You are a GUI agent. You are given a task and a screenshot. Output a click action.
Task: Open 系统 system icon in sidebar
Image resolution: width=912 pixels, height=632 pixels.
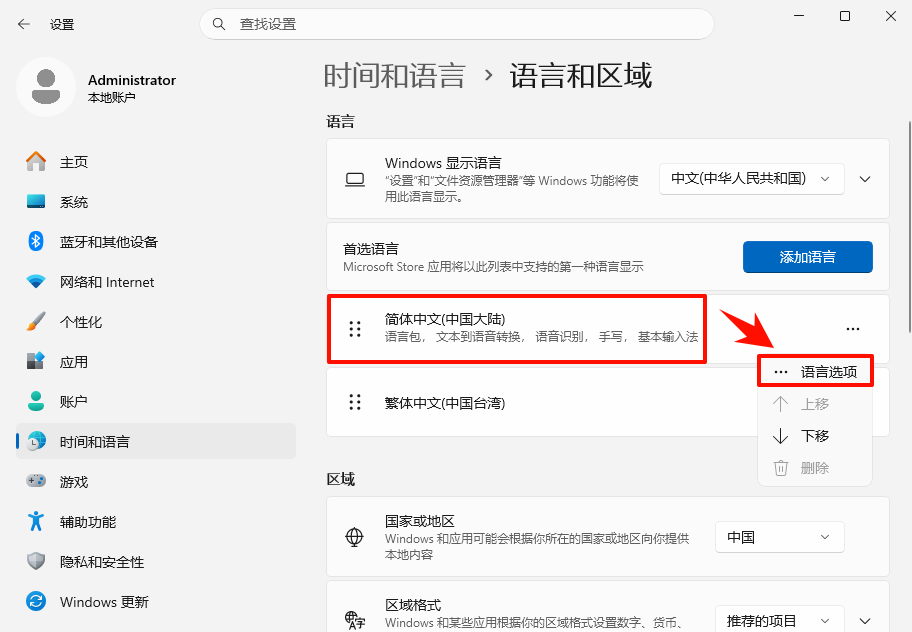point(36,202)
